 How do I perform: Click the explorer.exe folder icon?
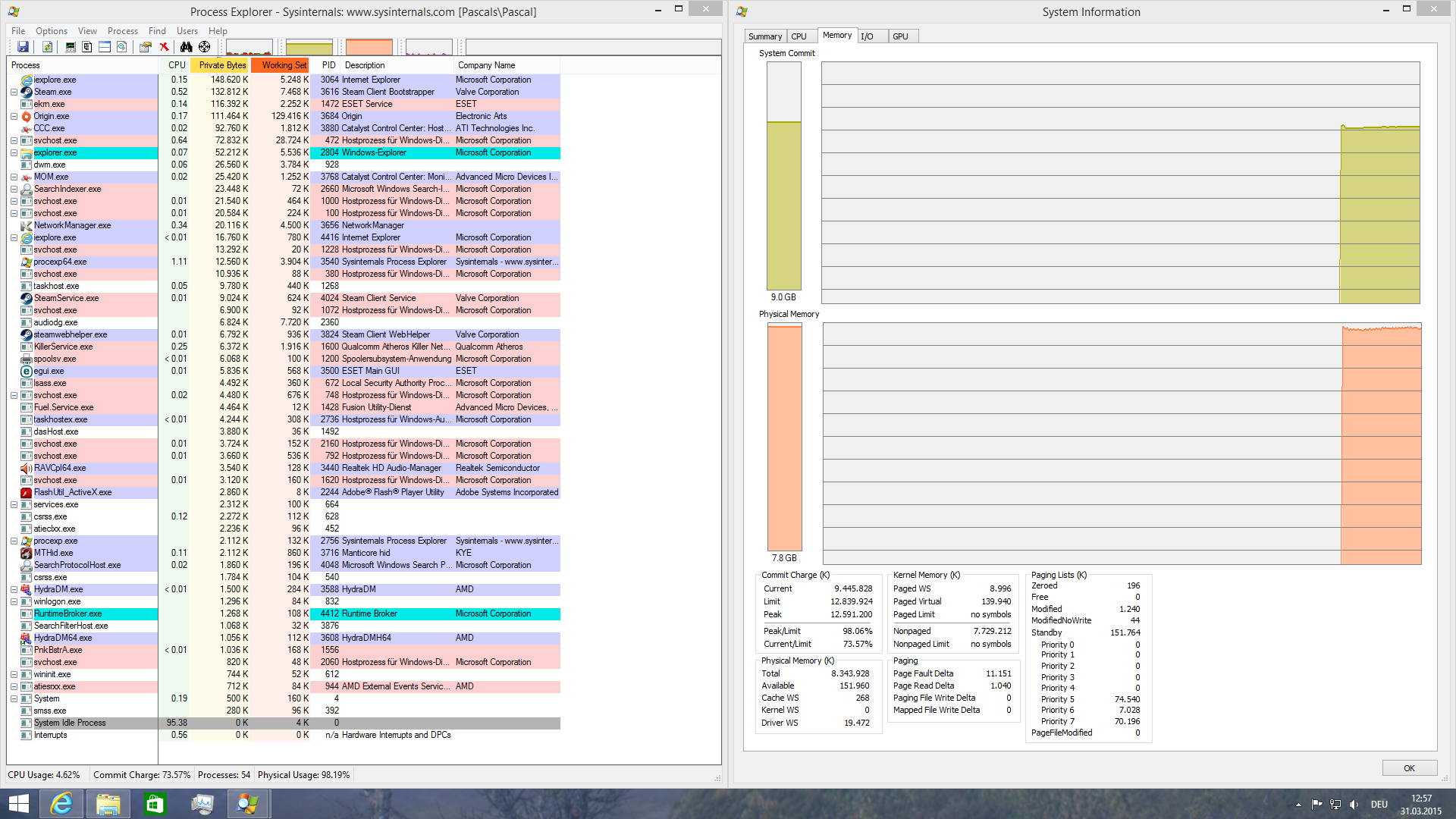(x=27, y=152)
